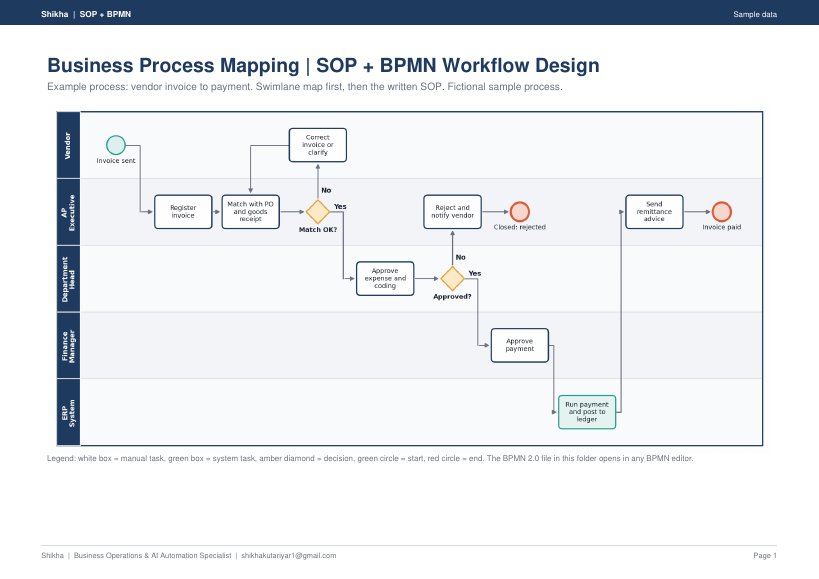Click the green Invoice sent start circle
This screenshot has width=819, height=579.
(115, 145)
